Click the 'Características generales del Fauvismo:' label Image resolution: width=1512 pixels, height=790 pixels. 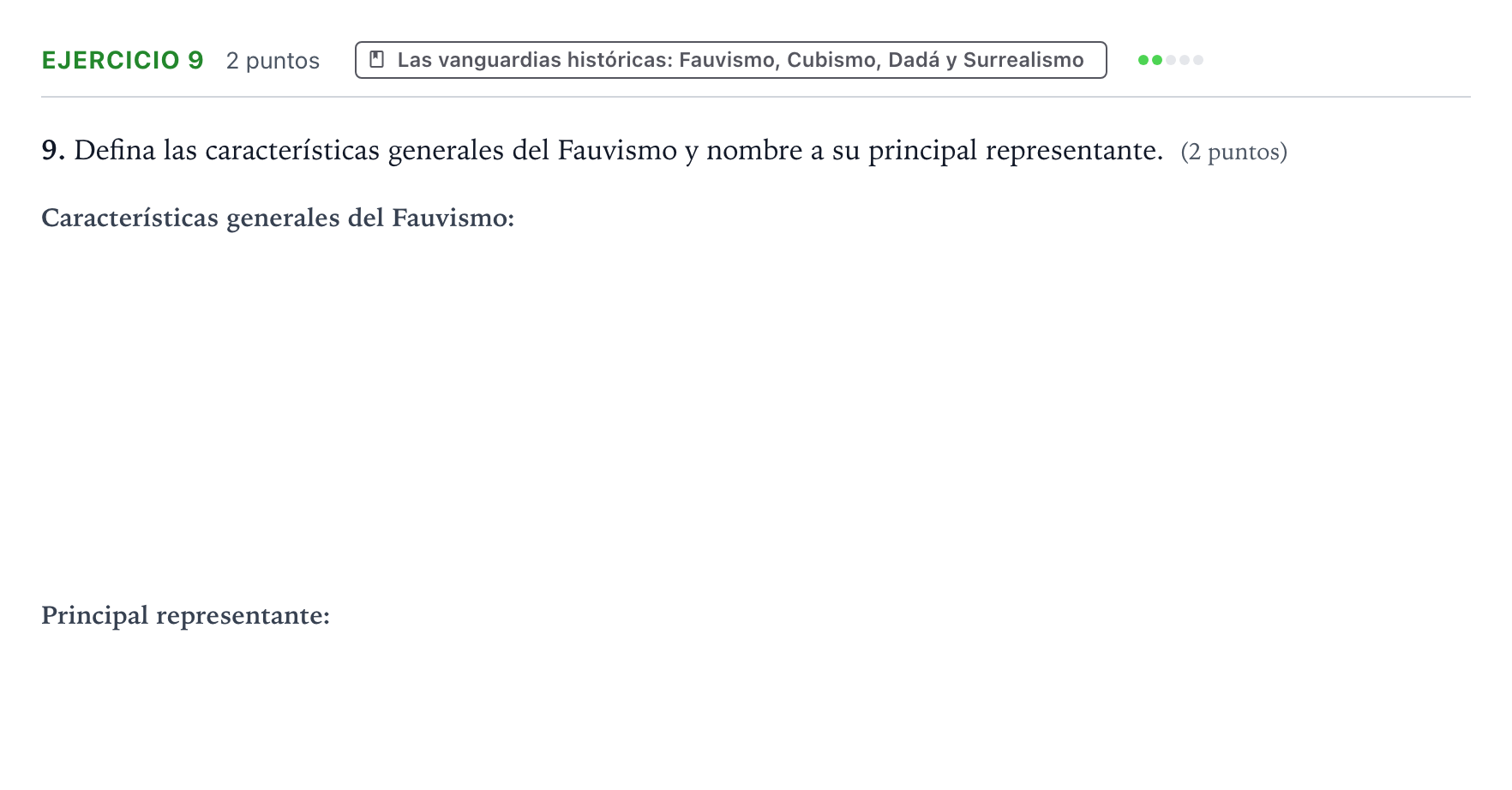pyautogui.click(x=278, y=218)
